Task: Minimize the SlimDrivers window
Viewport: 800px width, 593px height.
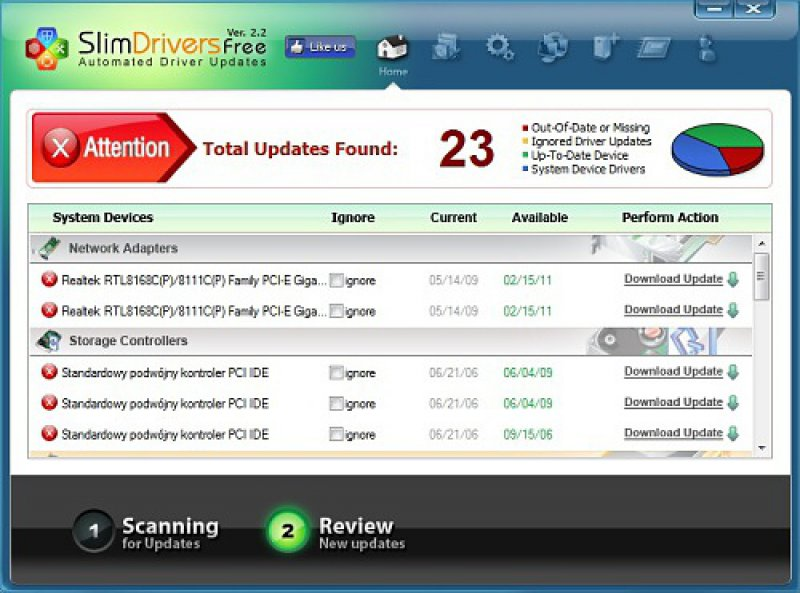Action: pyautogui.click(x=714, y=9)
